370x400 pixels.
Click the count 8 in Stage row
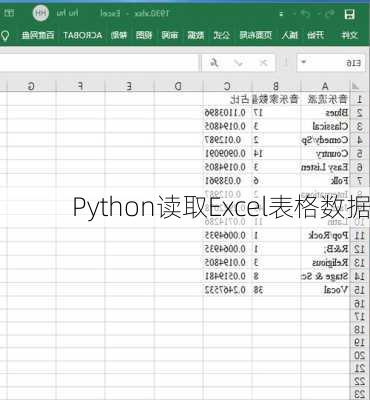click(276, 276)
